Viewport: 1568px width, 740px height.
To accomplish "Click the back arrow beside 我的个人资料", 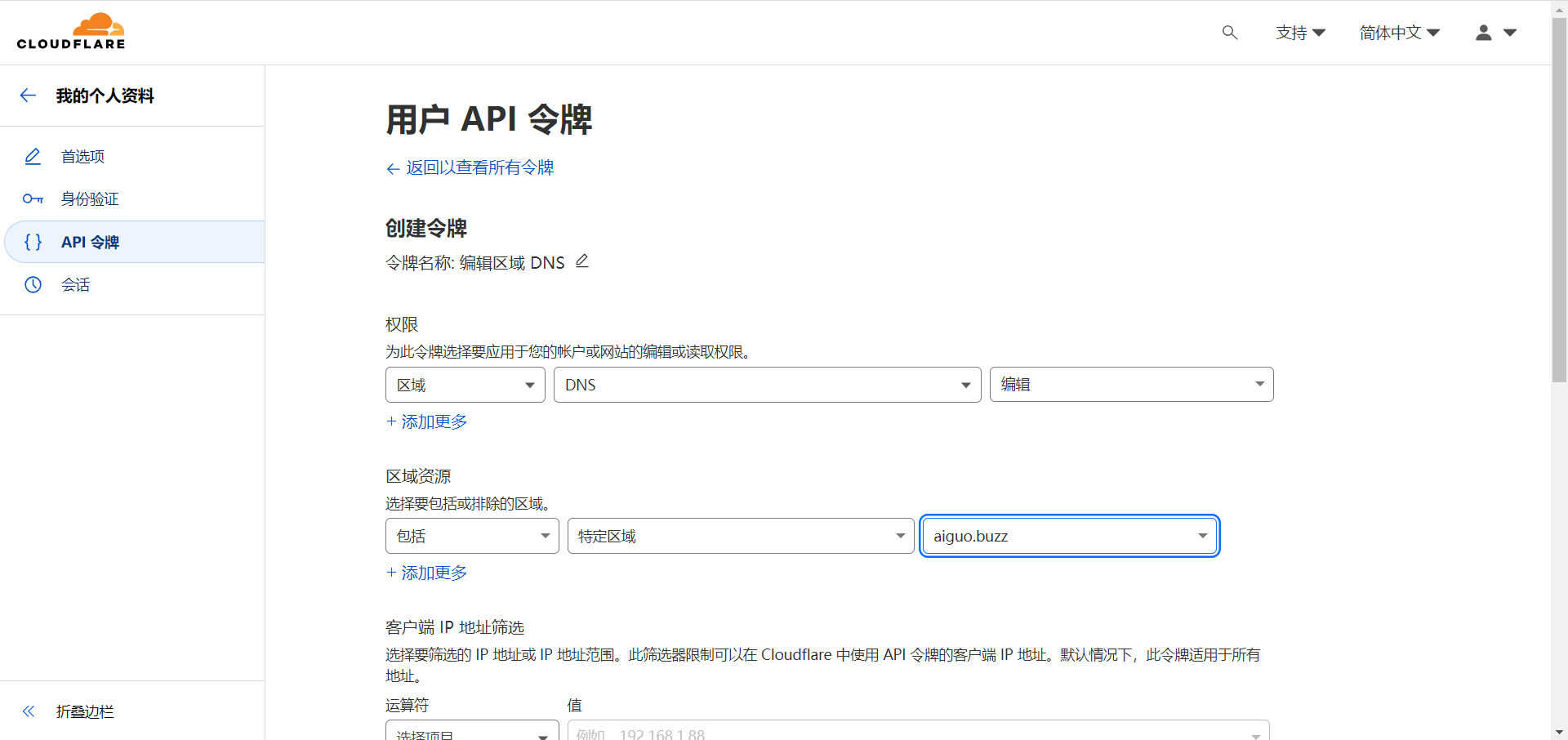I will tap(29, 96).
